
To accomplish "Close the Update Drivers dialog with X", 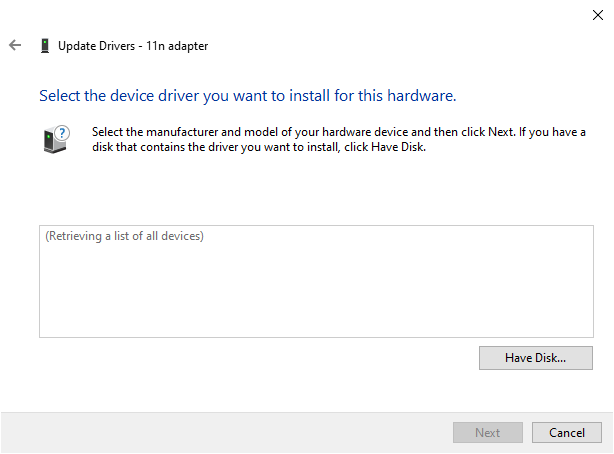I will coord(598,15).
